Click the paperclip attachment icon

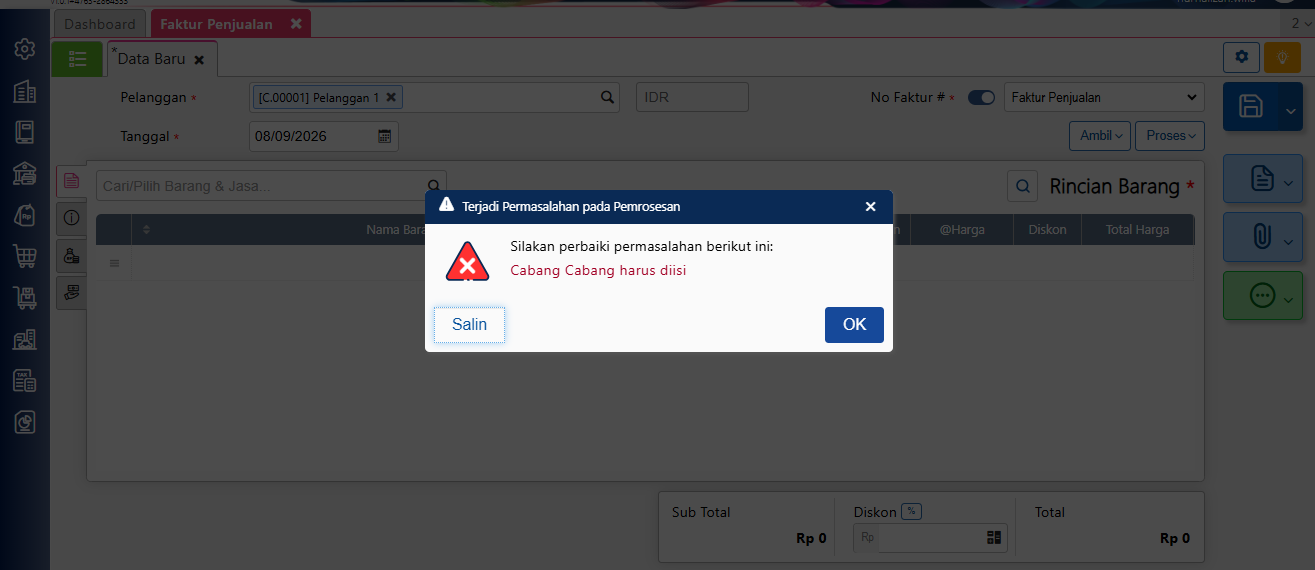coord(1262,237)
